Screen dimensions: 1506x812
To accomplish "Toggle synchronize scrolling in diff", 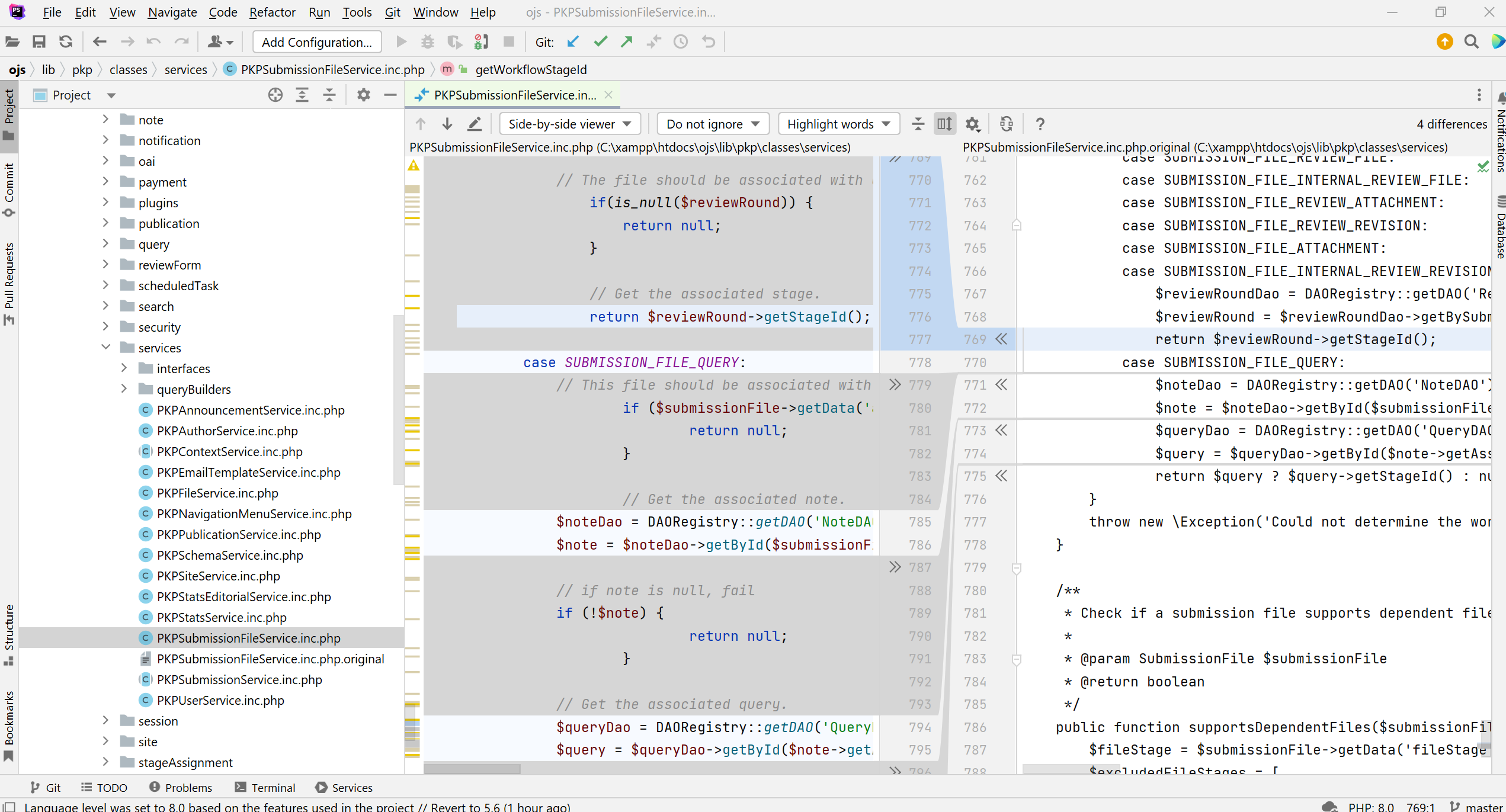I will (945, 124).
